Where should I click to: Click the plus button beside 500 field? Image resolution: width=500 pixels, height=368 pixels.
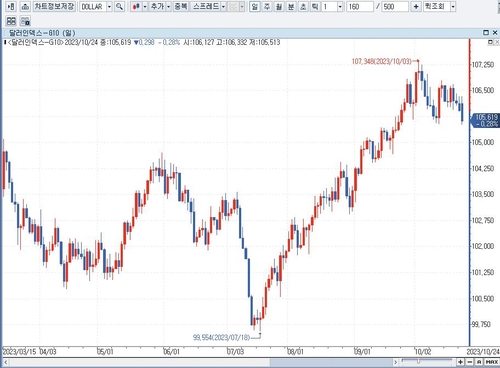pyautogui.click(x=416, y=6)
